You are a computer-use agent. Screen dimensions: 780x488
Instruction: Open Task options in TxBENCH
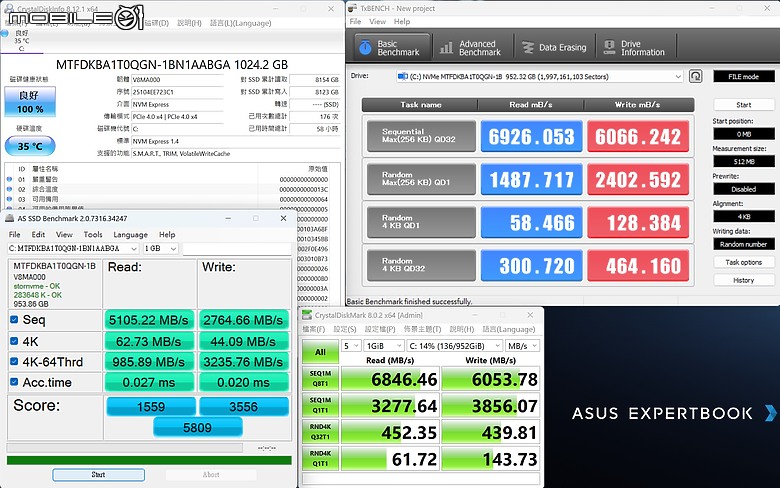pos(744,262)
